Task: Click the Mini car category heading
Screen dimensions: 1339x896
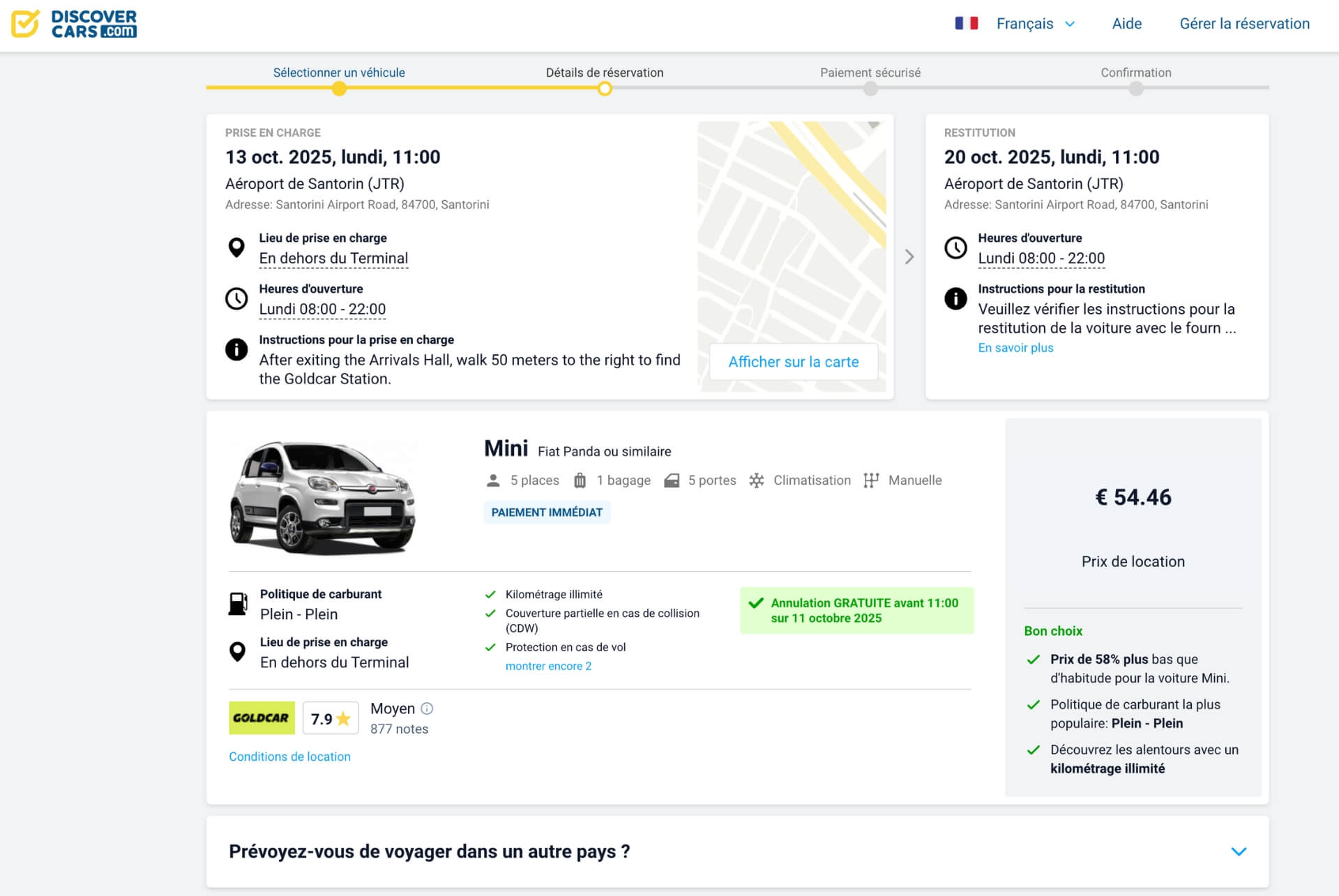Action: (506, 448)
